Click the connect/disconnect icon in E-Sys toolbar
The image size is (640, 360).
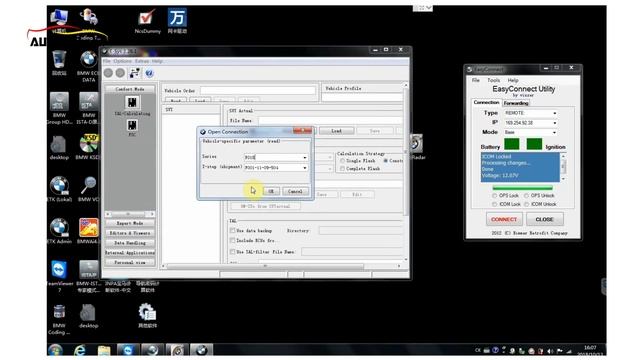(x=134, y=73)
